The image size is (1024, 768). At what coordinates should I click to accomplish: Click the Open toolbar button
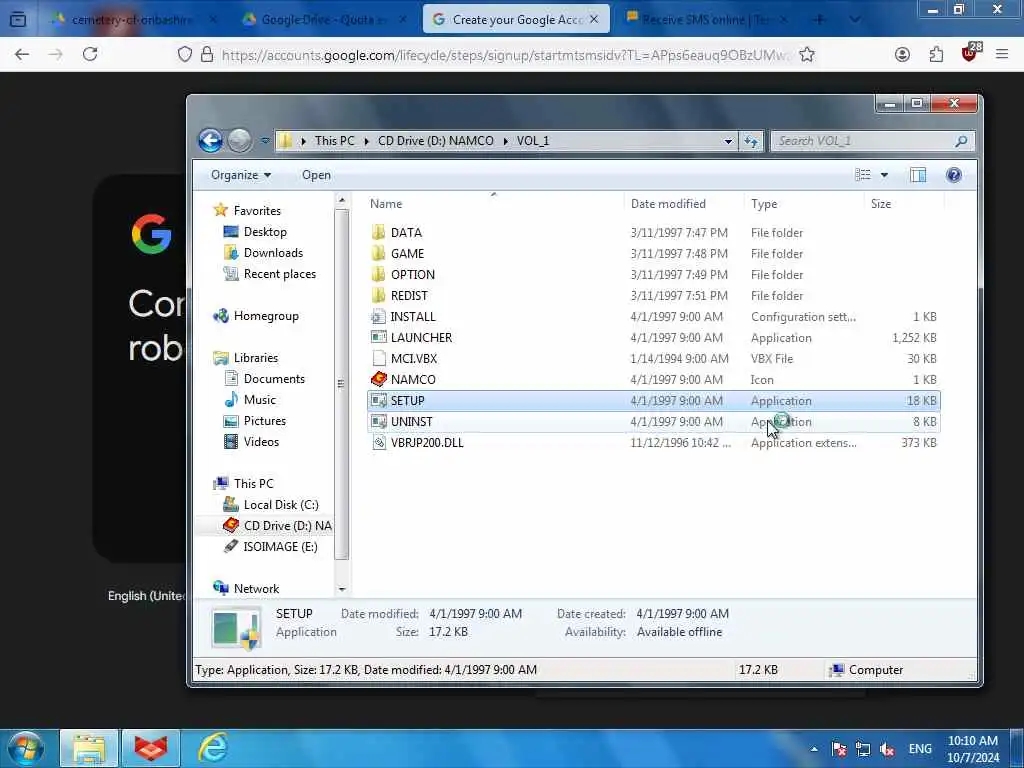tap(316, 175)
